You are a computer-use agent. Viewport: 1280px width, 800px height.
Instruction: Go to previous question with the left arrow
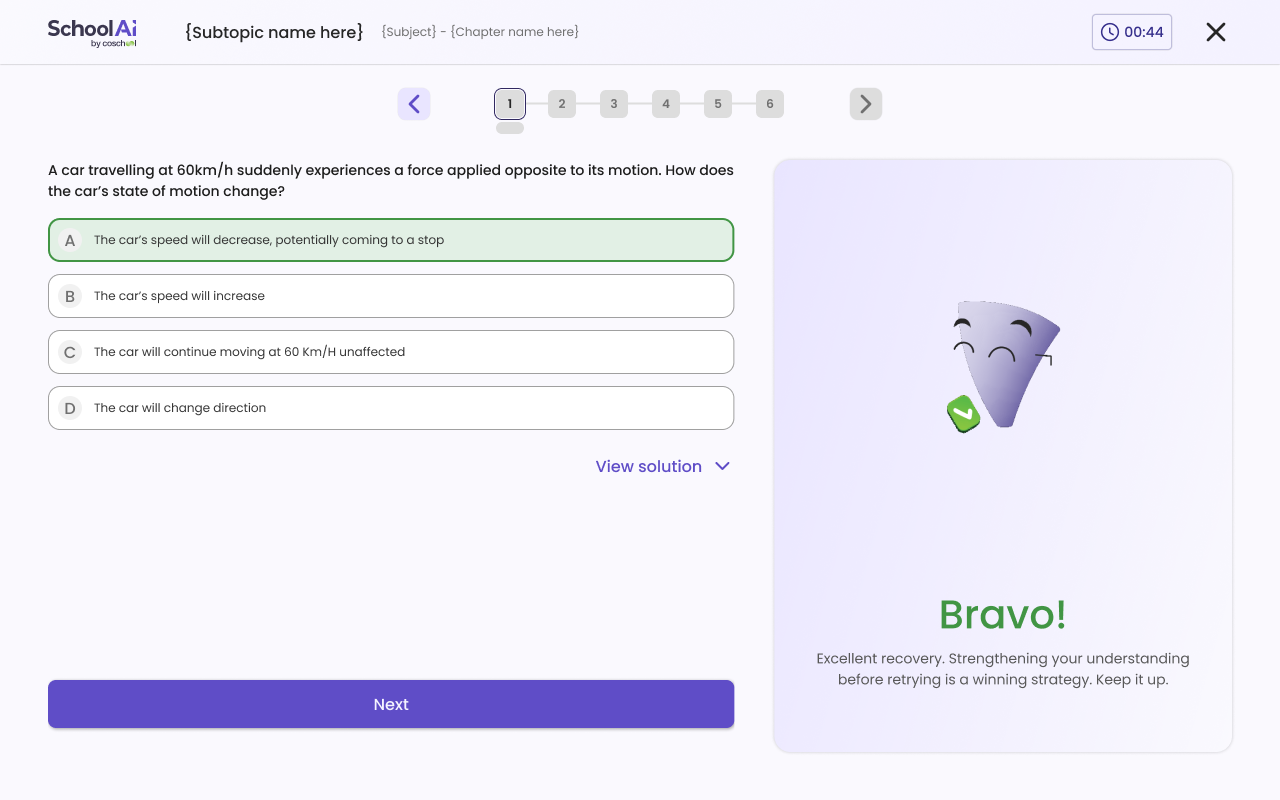point(414,104)
